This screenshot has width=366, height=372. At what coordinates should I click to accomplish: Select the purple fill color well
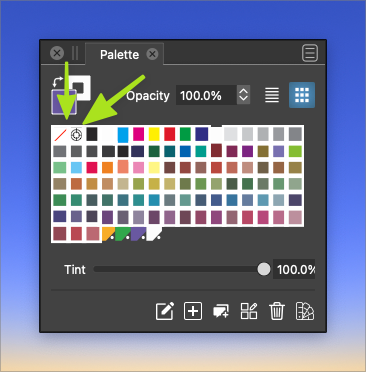[64, 102]
